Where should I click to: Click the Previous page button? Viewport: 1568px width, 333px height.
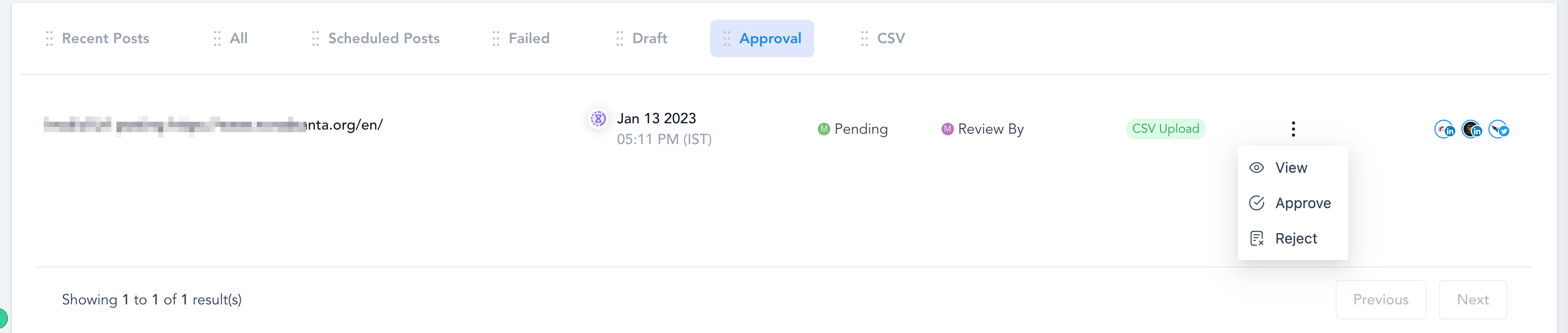(x=1380, y=300)
